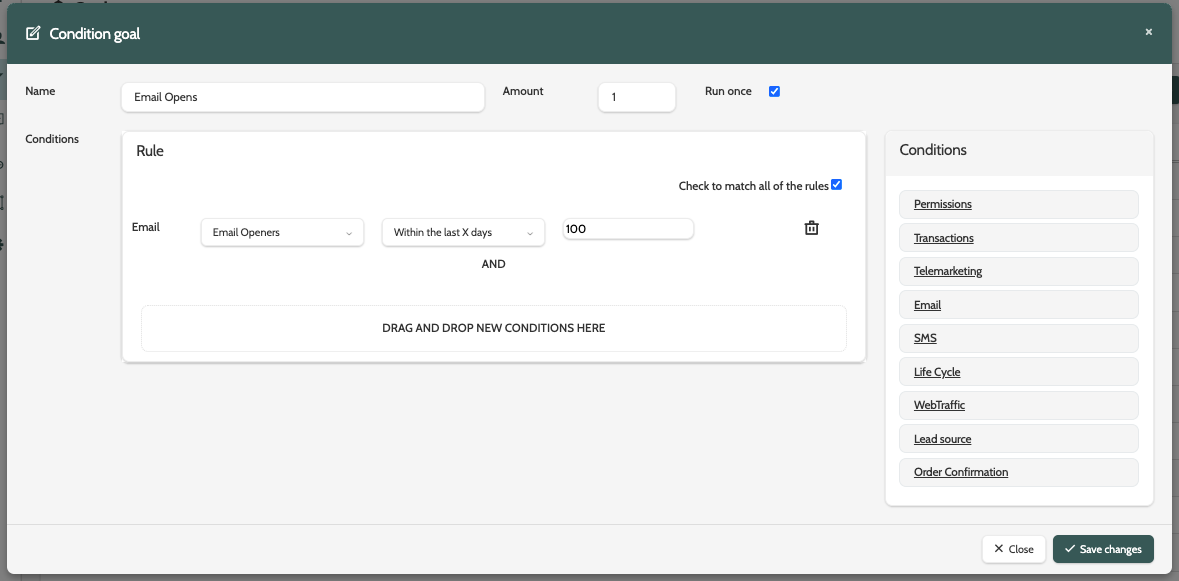This screenshot has width=1179, height=581.
Task: Click the Rule heading text
Action: (150, 150)
